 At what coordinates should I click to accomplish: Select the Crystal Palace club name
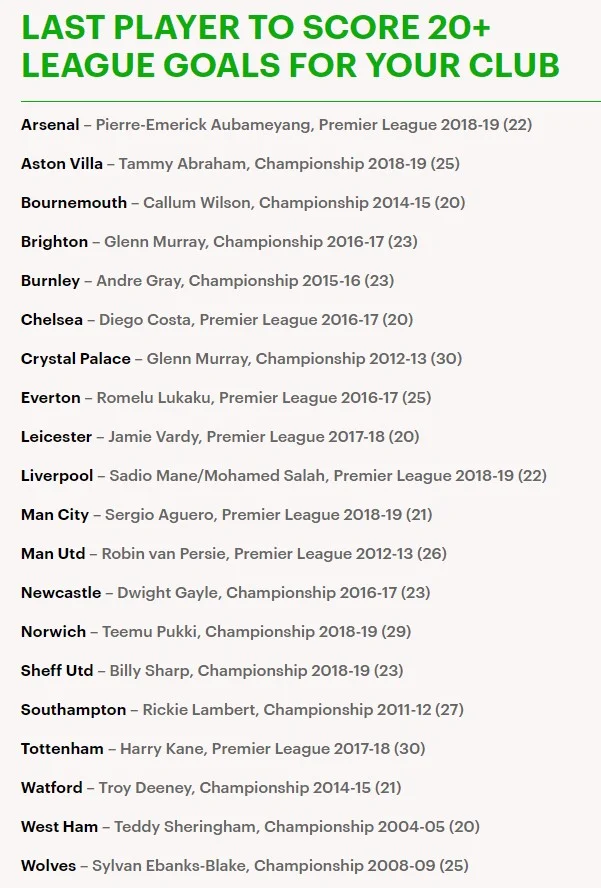(x=75, y=359)
